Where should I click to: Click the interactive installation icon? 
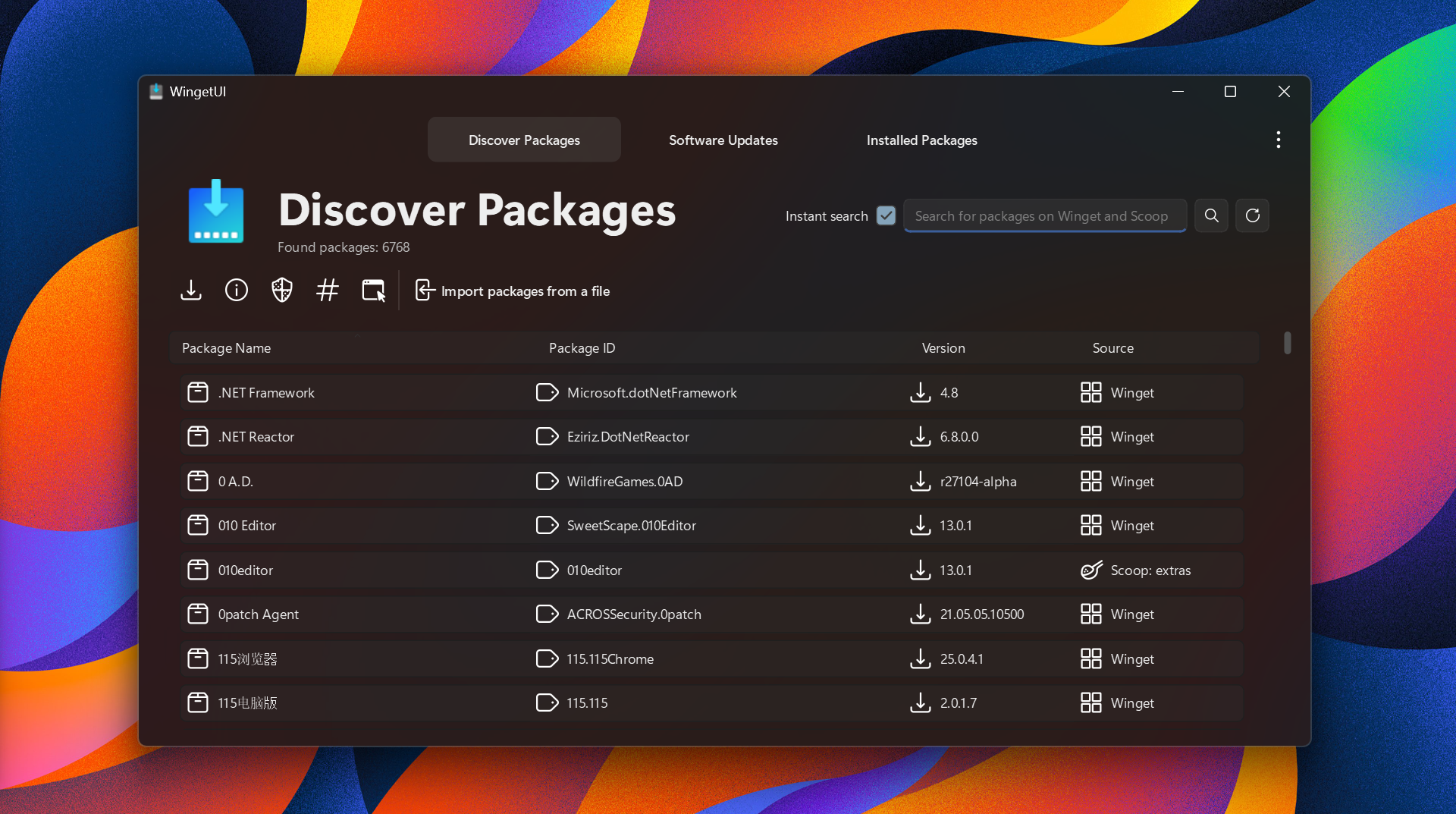point(372,290)
